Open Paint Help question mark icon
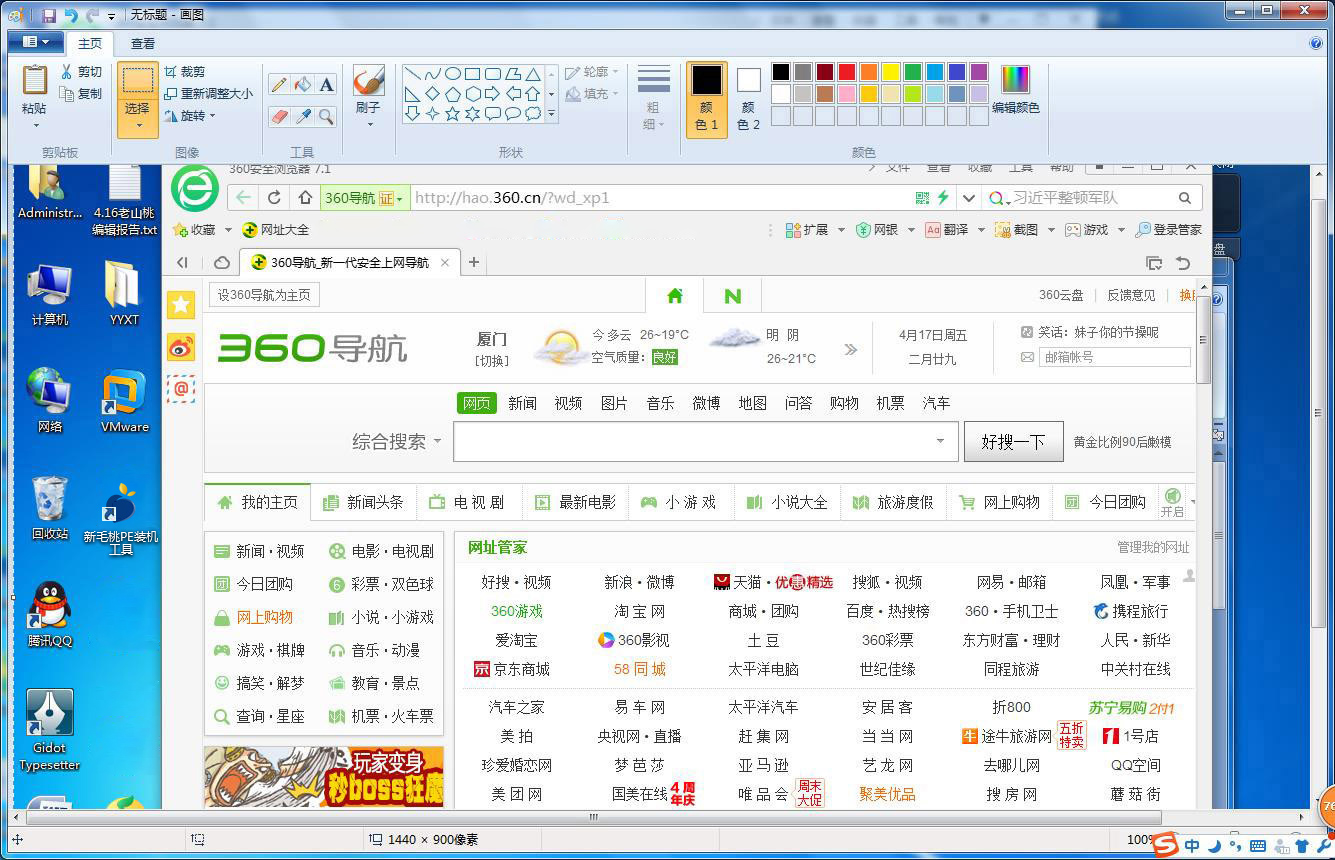1335x860 pixels. (1316, 43)
